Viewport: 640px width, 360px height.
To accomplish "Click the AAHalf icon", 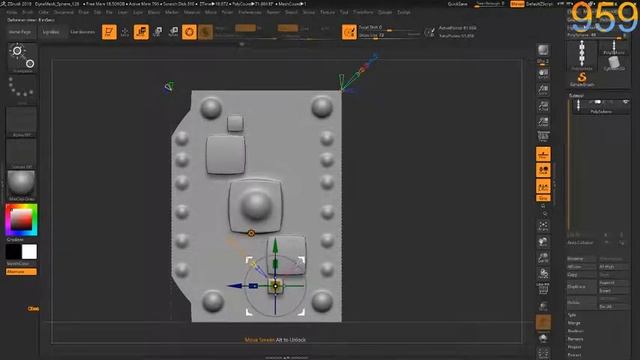I will click(543, 121).
